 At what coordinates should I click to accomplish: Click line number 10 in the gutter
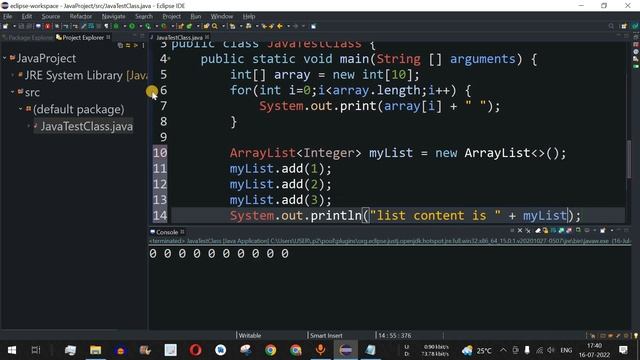160,153
